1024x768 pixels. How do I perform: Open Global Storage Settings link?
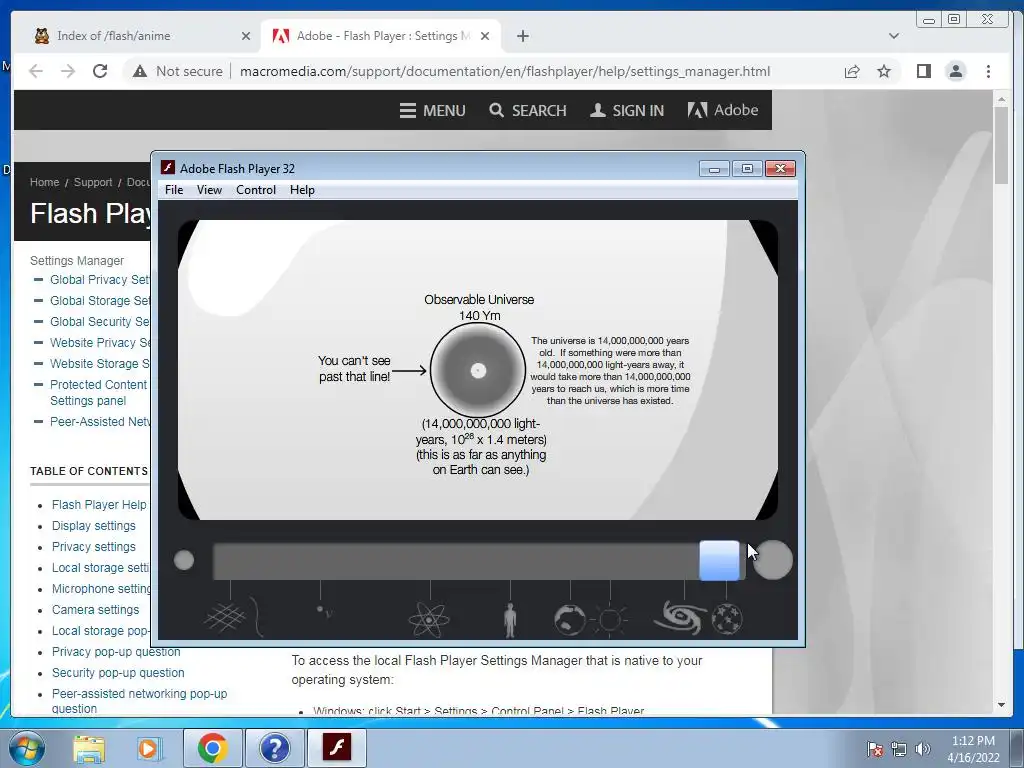point(100,300)
